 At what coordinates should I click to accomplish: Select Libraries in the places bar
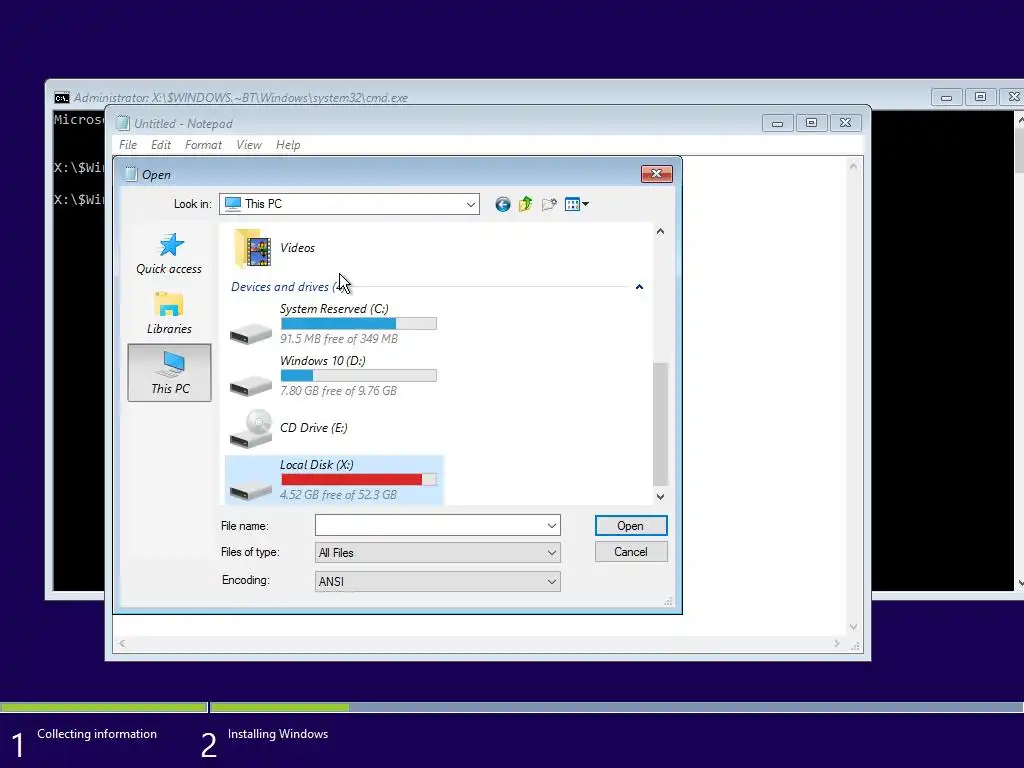tap(169, 313)
